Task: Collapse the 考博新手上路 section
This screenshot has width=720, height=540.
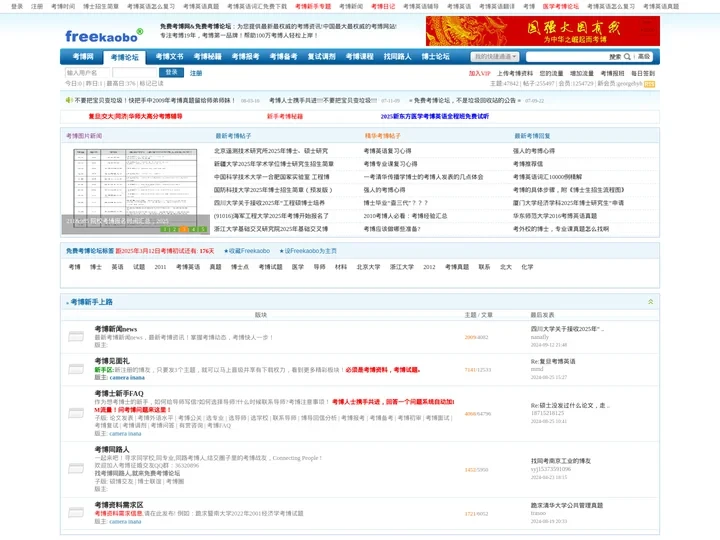Action: pyautogui.click(x=650, y=302)
